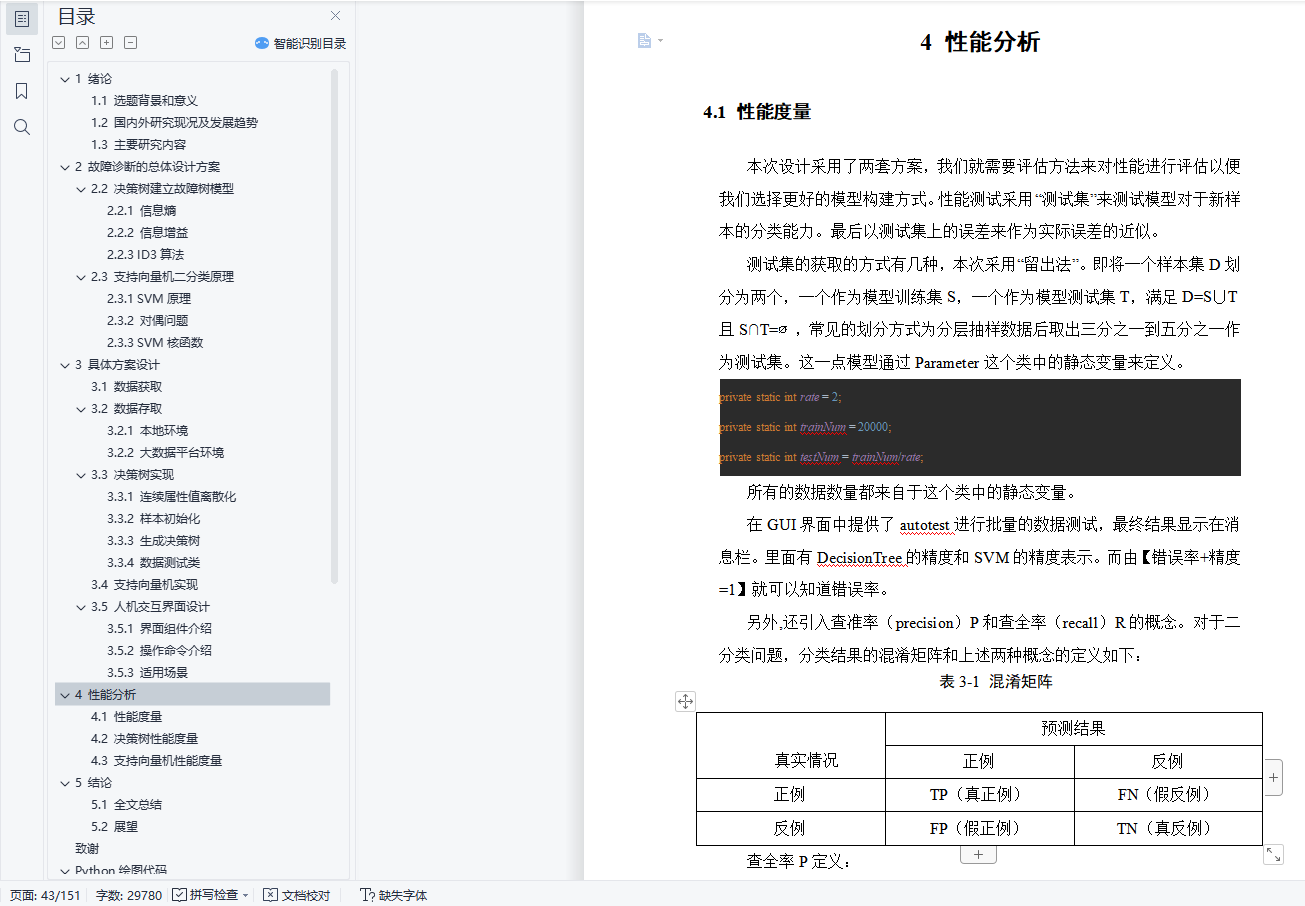The width and height of the screenshot is (1305, 906).
Task: Select 3.5.3 适用场景 in the outline
Action: [148, 673]
